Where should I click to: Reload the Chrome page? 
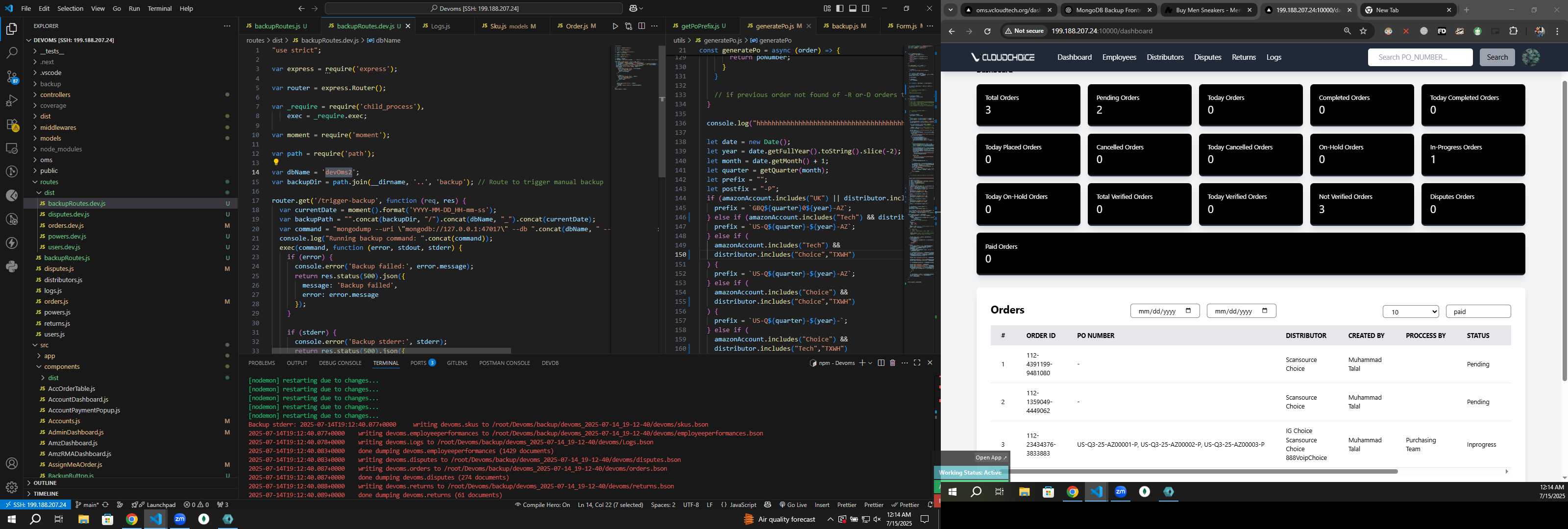[x=987, y=31]
